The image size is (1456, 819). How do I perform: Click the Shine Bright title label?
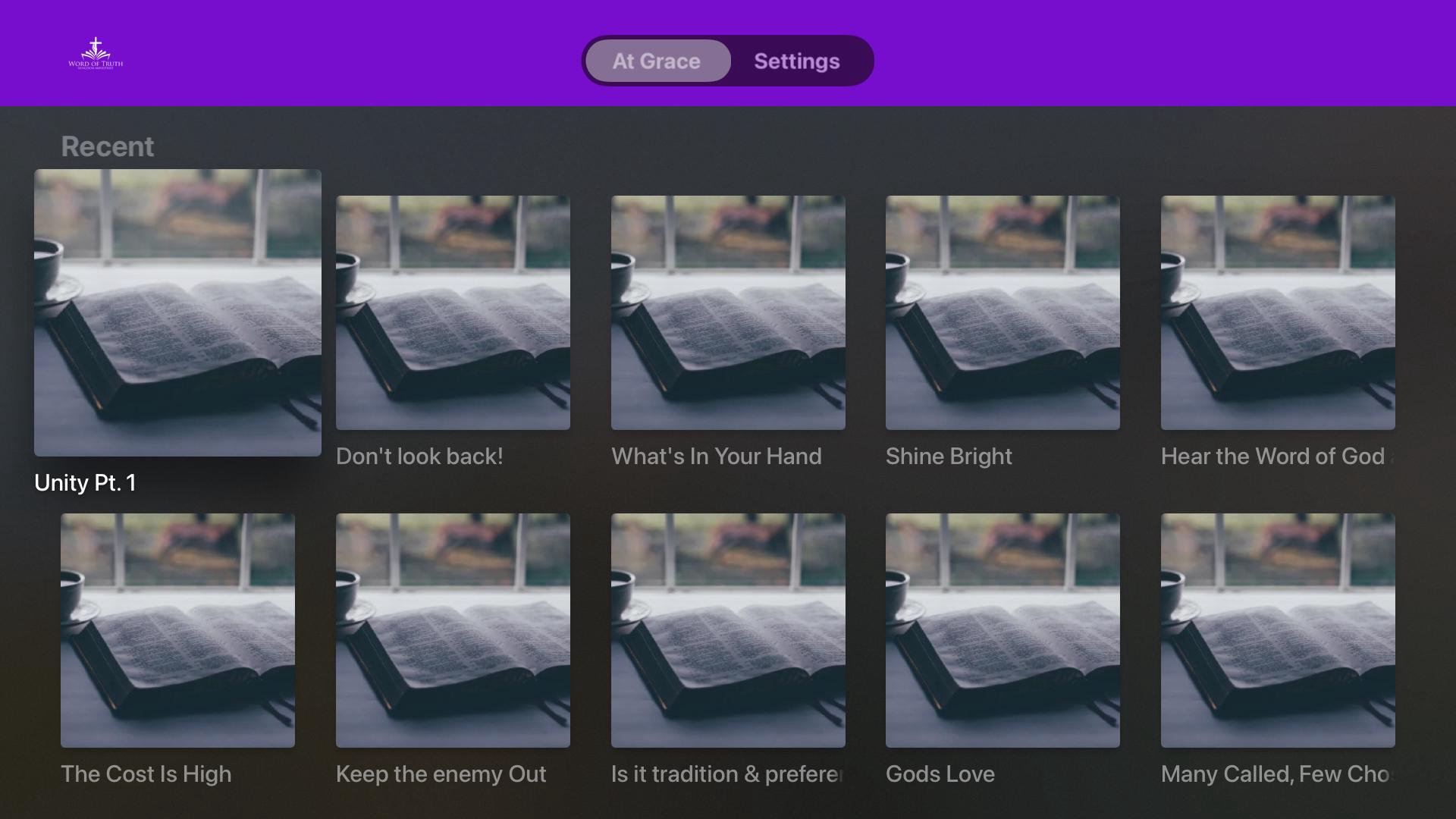click(949, 457)
